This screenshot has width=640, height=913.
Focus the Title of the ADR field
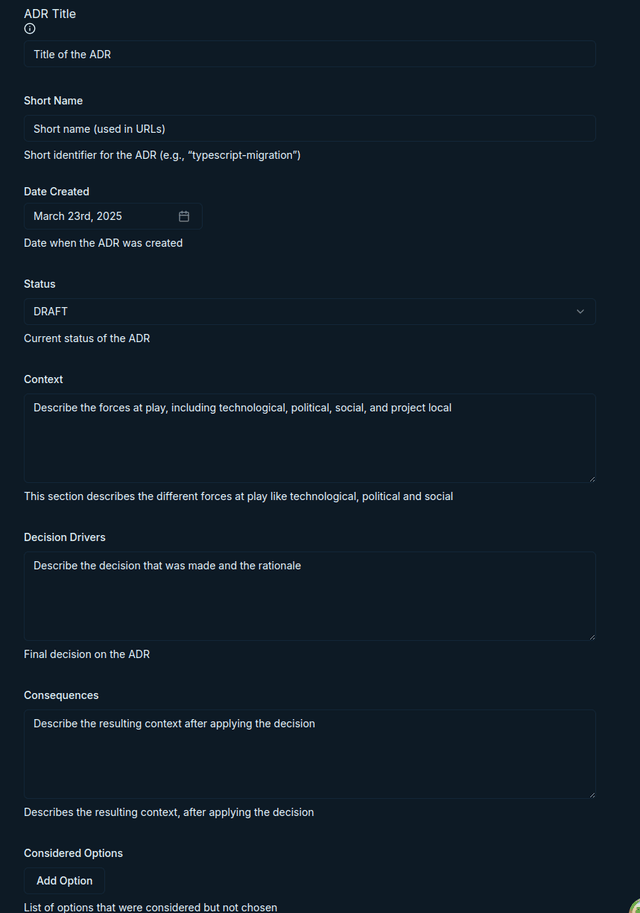309,54
